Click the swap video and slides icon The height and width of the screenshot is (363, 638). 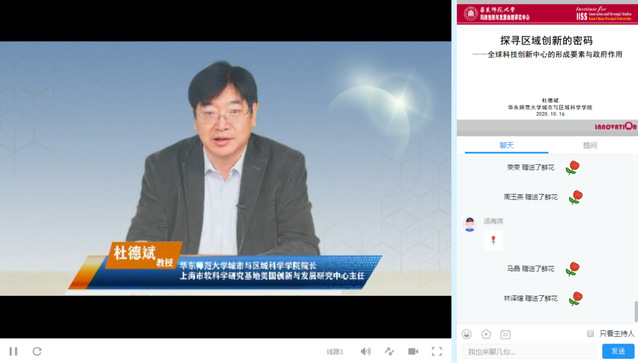(389, 351)
